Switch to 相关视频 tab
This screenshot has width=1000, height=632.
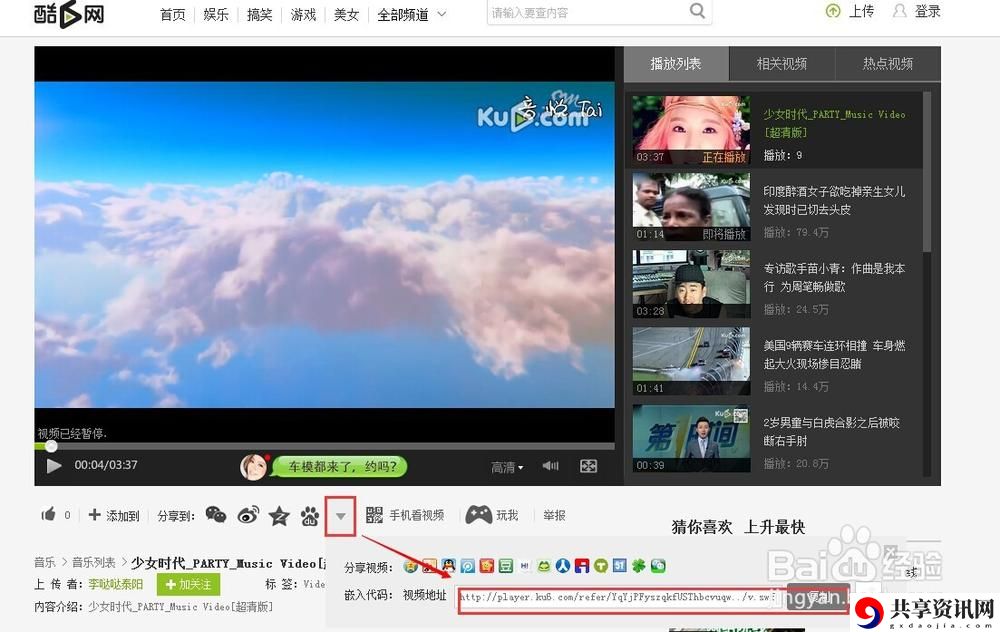[782, 63]
